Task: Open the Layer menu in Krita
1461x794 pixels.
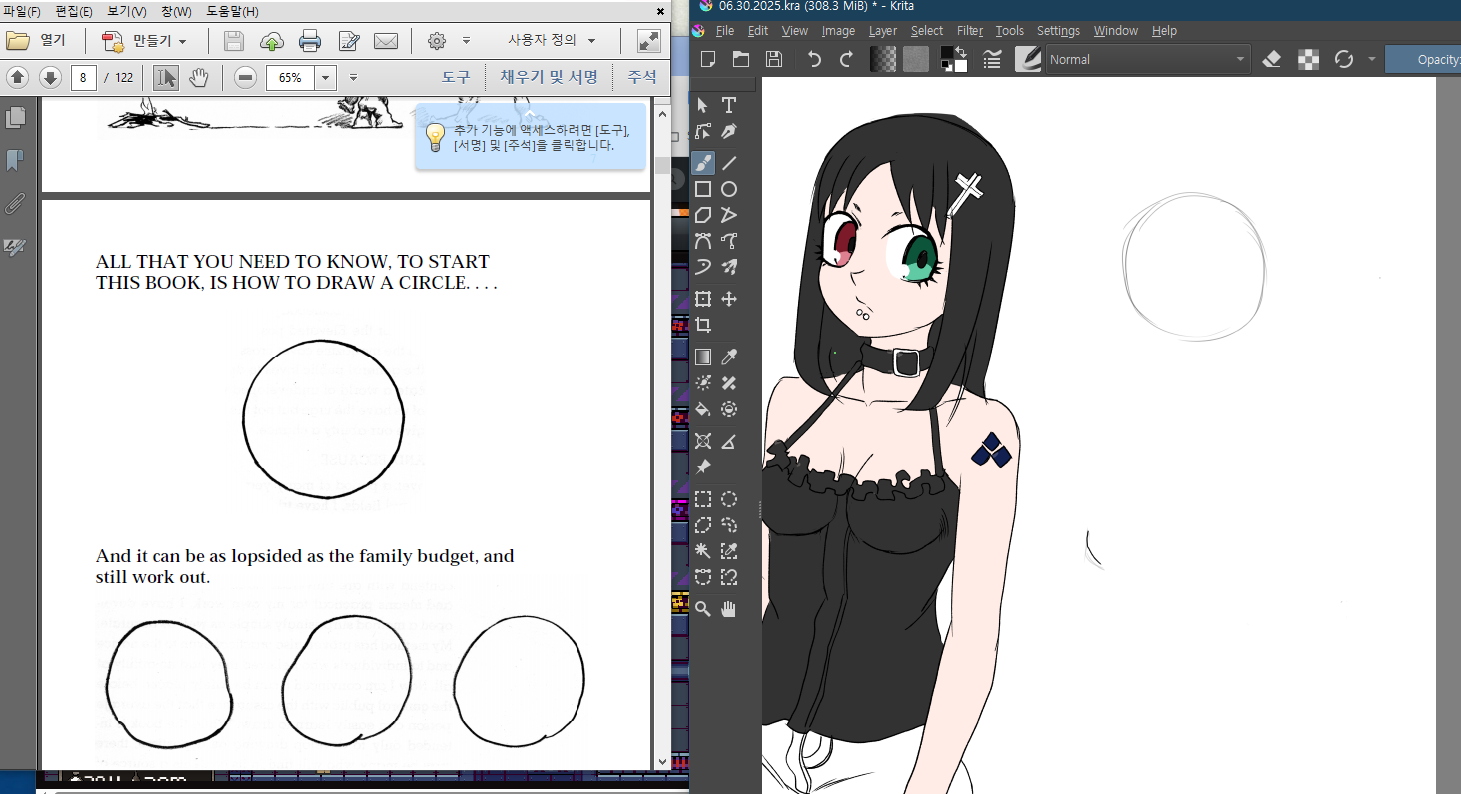Action: click(x=882, y=31)
